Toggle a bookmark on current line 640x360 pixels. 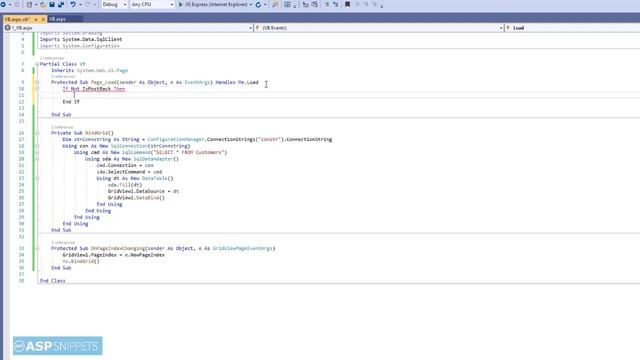[347, 4]
